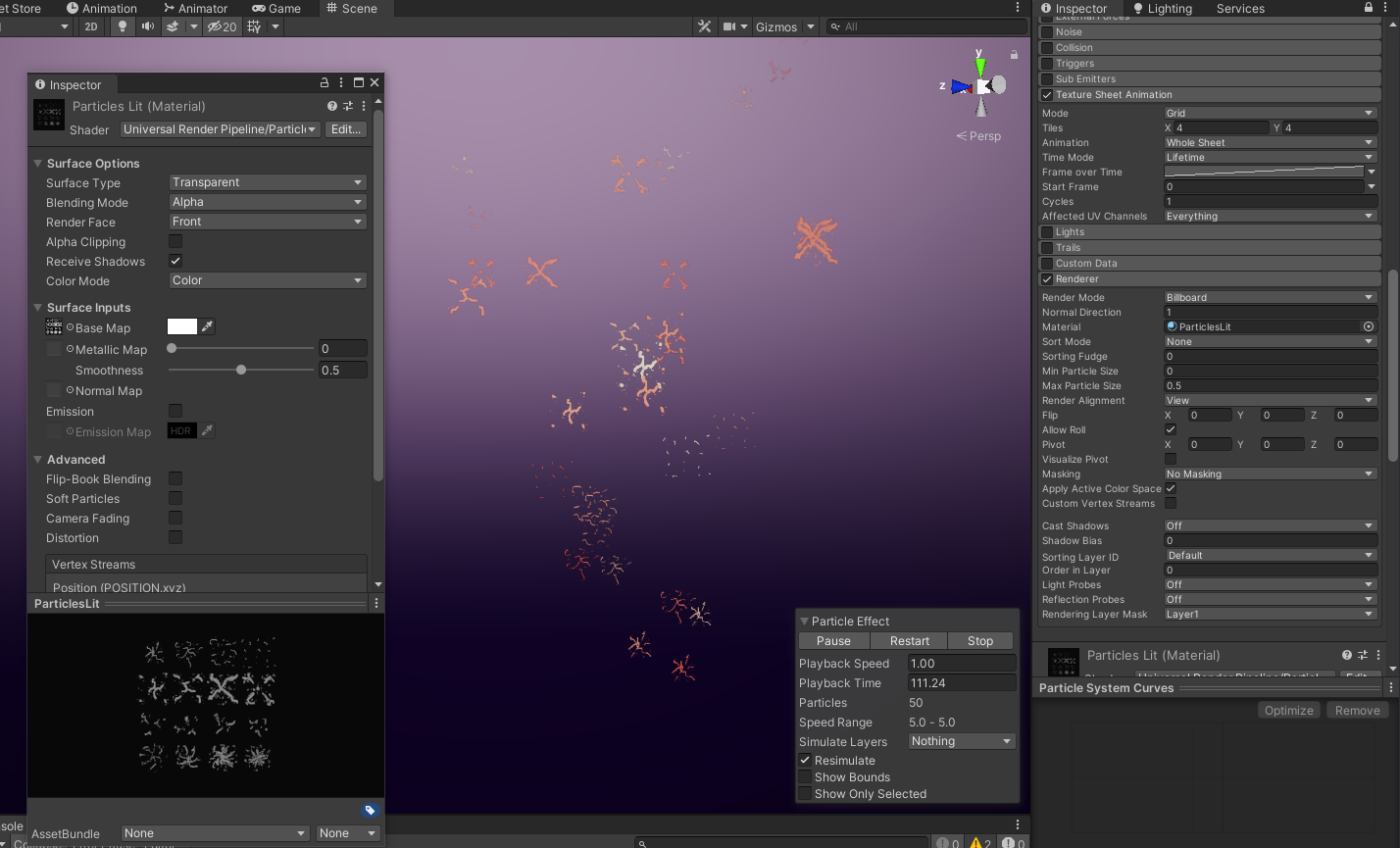Viewport: 1400px width, 848px height.
Task: Lock the scene orientation gizmo rotation
Action: pos(1014,55)
